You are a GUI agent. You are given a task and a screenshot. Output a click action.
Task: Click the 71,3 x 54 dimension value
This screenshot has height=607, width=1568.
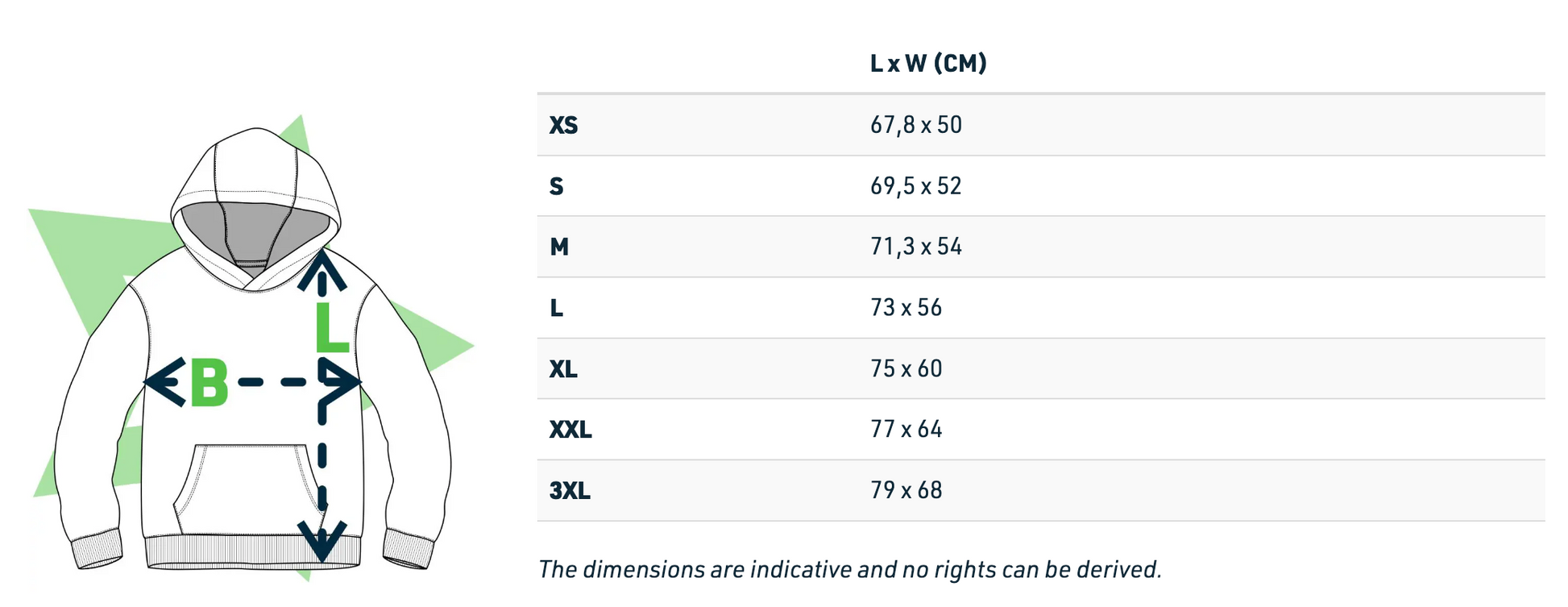(x=916, y=247)
